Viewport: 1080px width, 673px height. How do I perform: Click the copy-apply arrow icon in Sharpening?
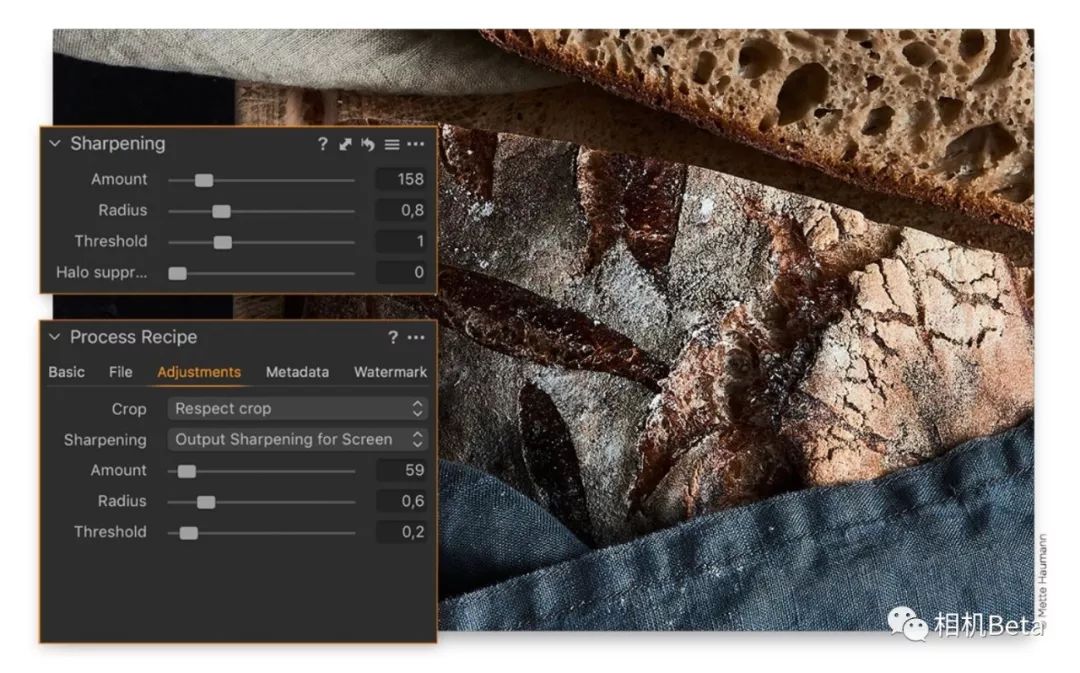(x=345, y=144)
